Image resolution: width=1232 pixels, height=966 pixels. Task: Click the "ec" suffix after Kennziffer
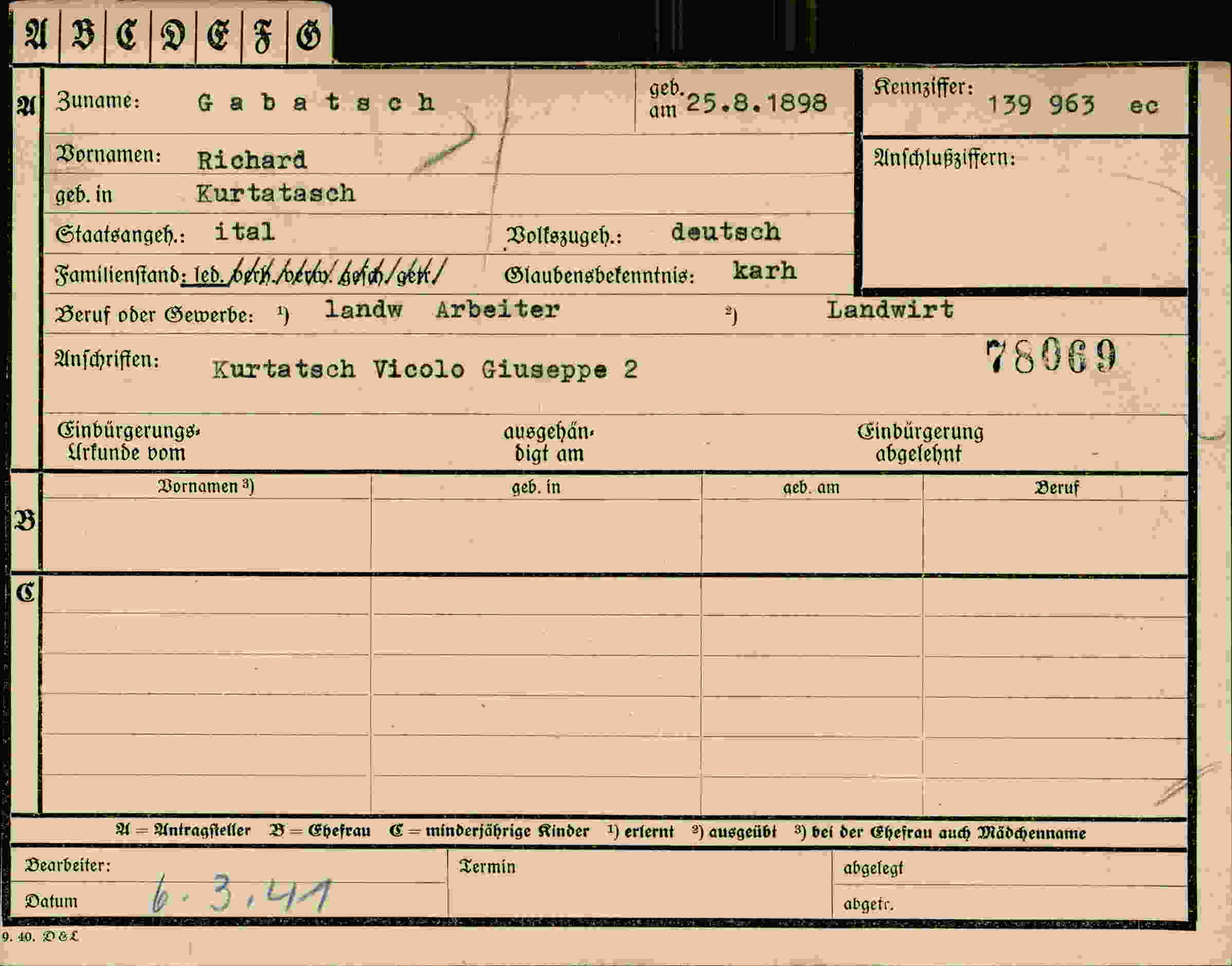(x=1144, y=106)
